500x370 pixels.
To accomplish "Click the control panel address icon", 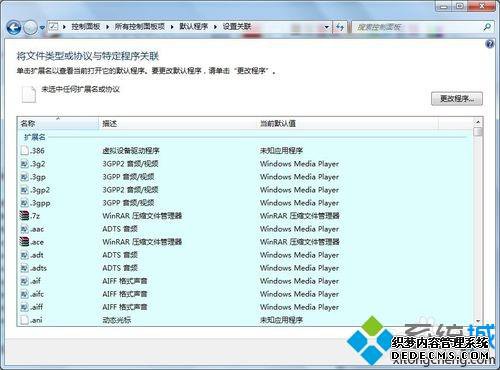I will click(x=54, y=27).
